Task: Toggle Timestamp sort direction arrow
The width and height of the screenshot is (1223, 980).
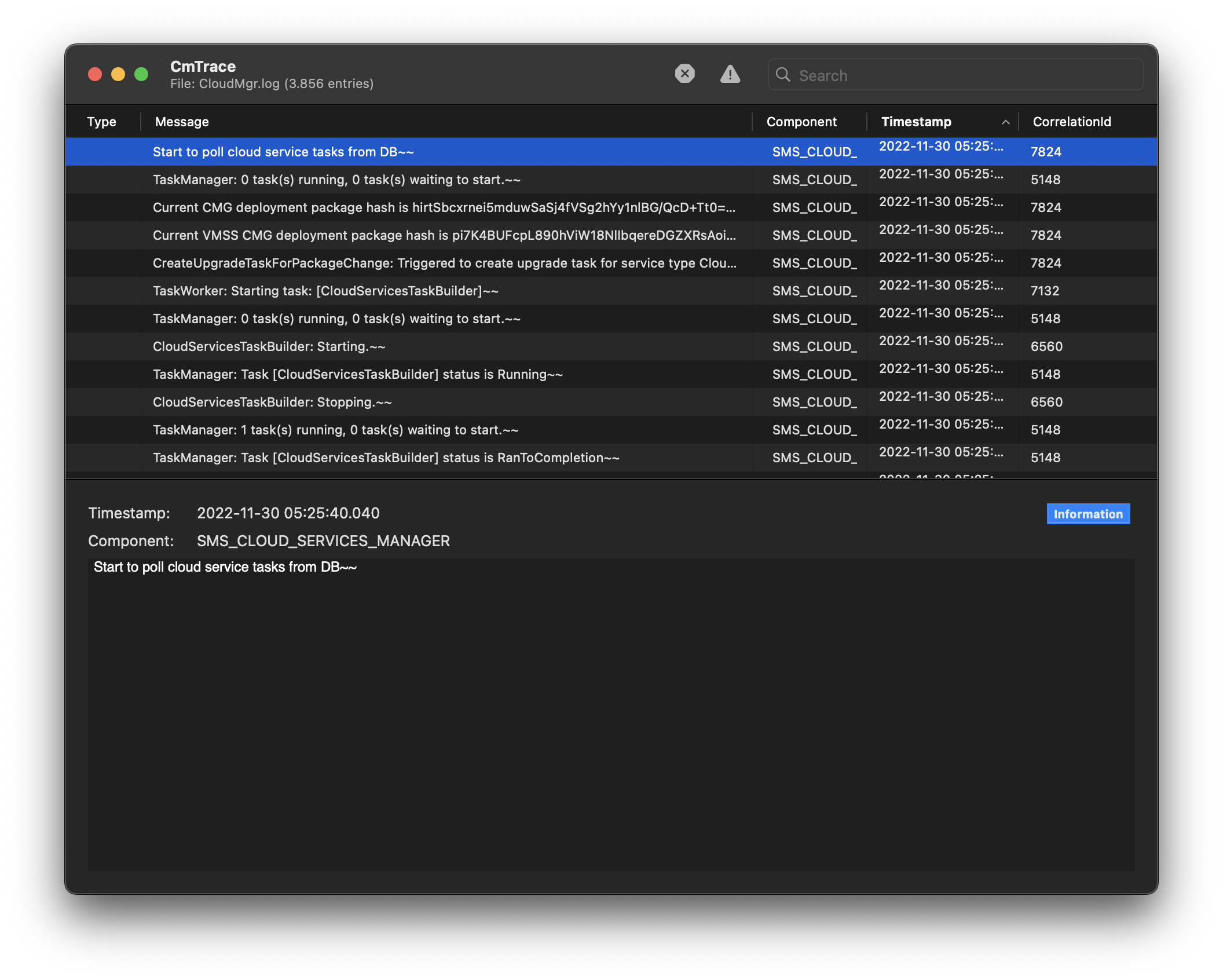Action: [x=1005, y=122]
